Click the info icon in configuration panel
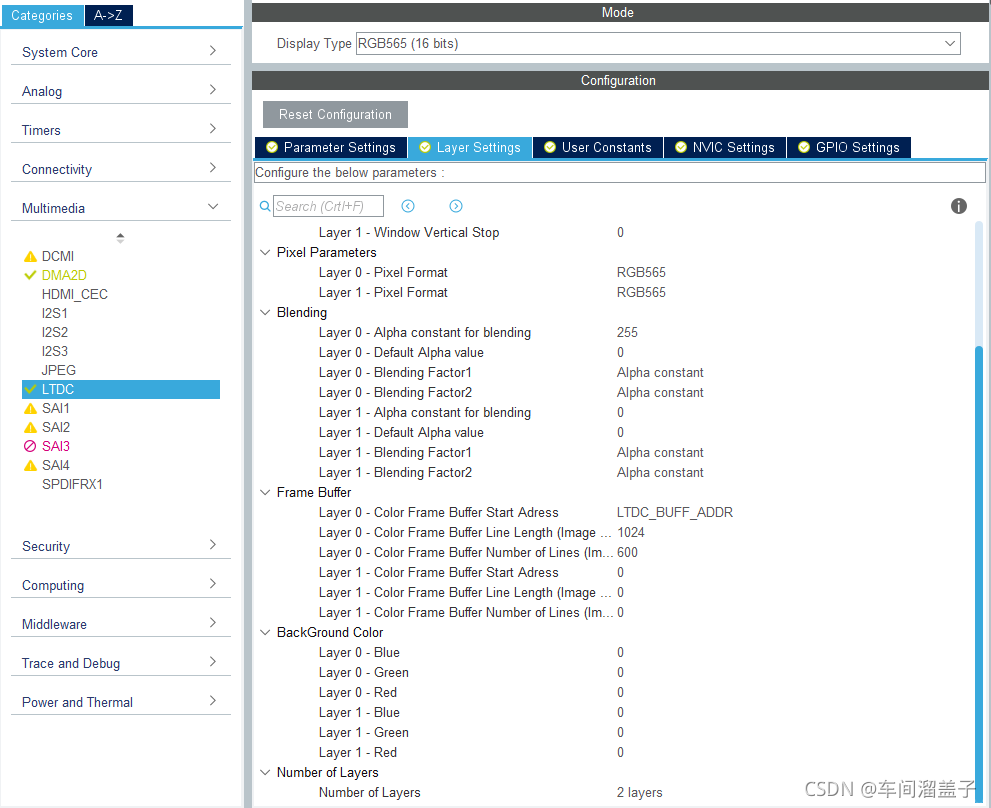Image resolution: width=991 pixels, height=808 pixels. [958, 206]
